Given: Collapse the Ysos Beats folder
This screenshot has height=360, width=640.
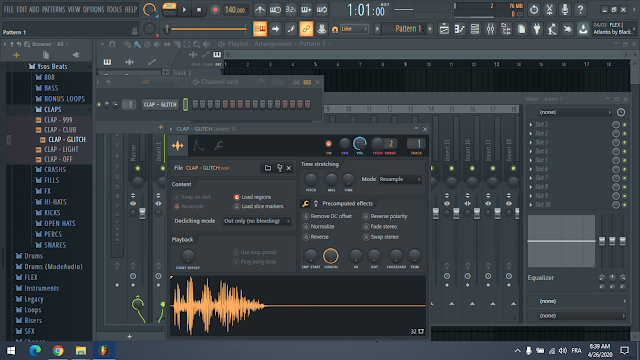Looking at the screenshot, I should [x=52, y=67].
